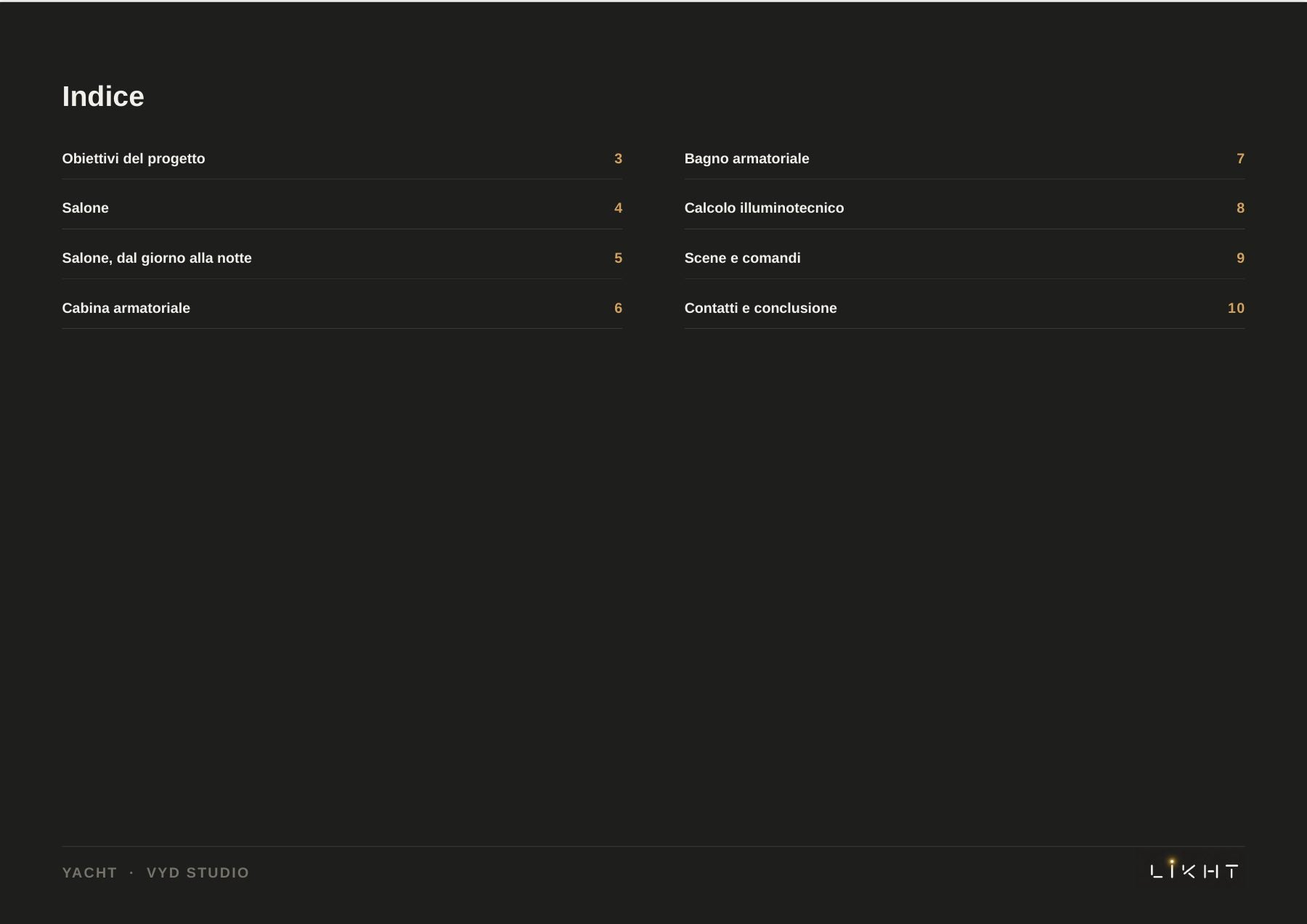The height and width of the screenshot is (924, 1307).
Task: Open 'Salone, dal giorno alla notte' entry
Action: point(342,258)
